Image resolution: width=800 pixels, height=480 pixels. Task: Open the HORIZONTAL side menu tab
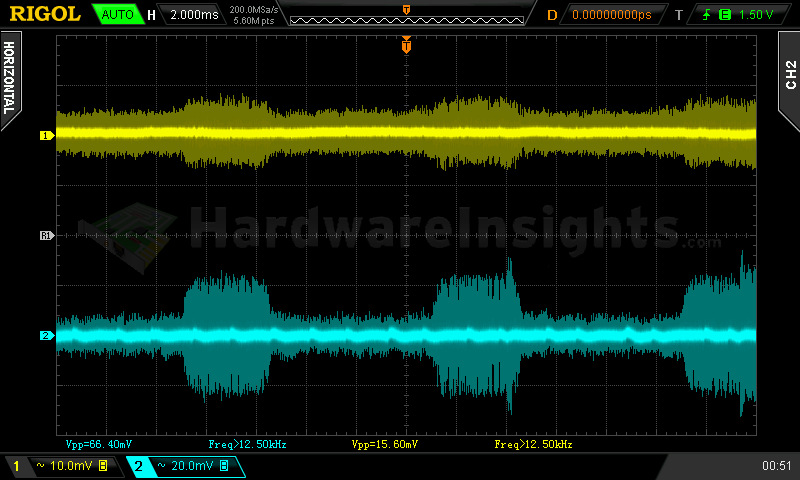pos(10,79)
